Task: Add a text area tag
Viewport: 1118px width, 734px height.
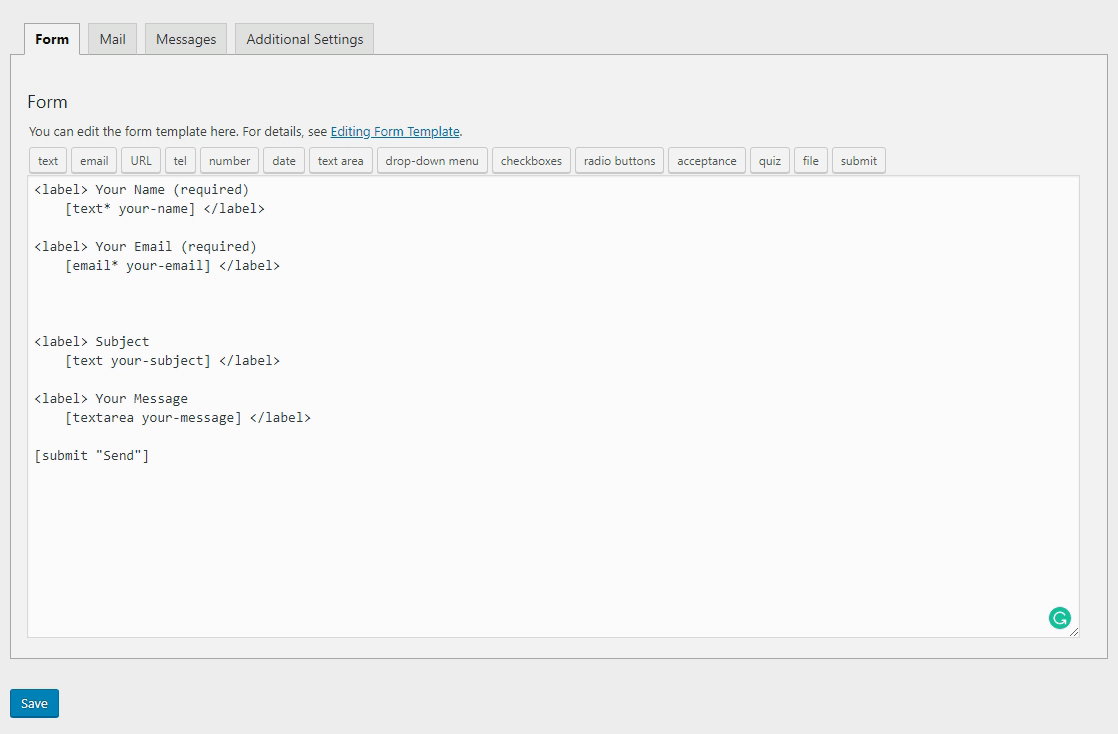Action: pyautogui.click(x=340, y=160)
